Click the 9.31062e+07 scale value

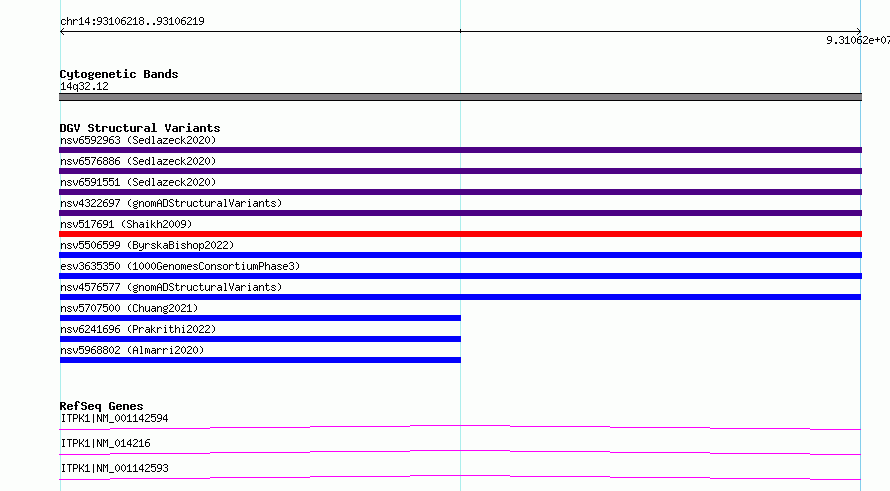[858, 40]
